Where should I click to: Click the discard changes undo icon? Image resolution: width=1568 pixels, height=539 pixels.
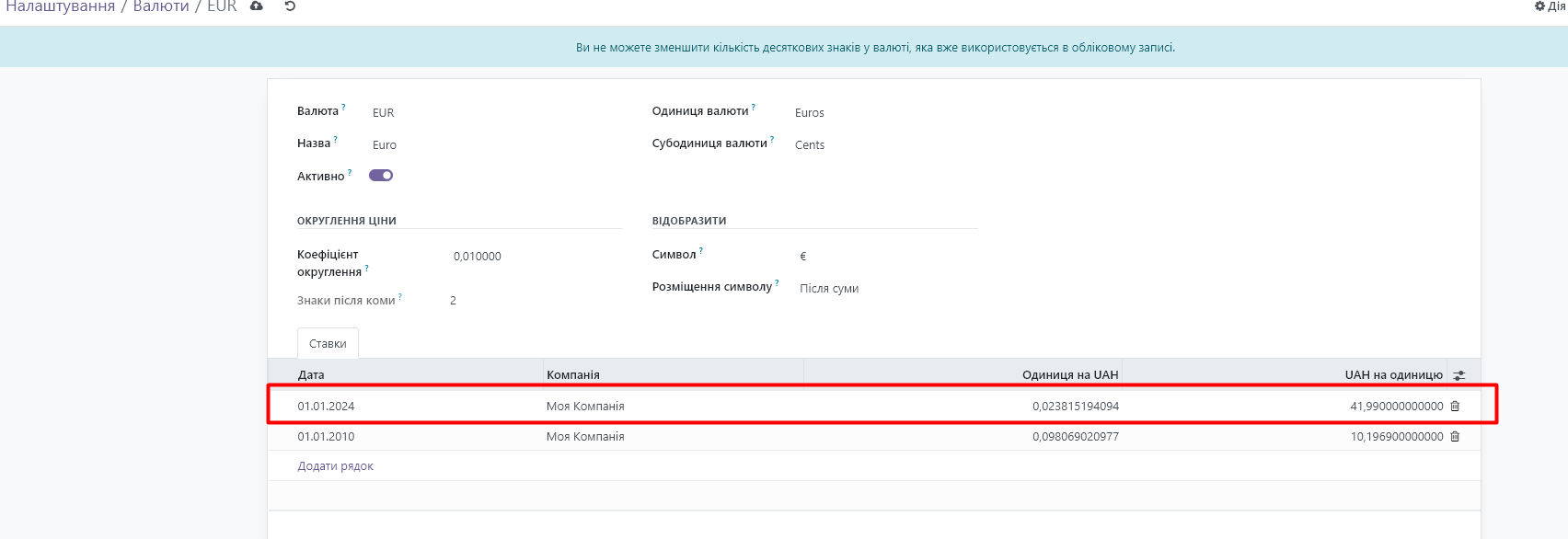[x=290, y=6]
